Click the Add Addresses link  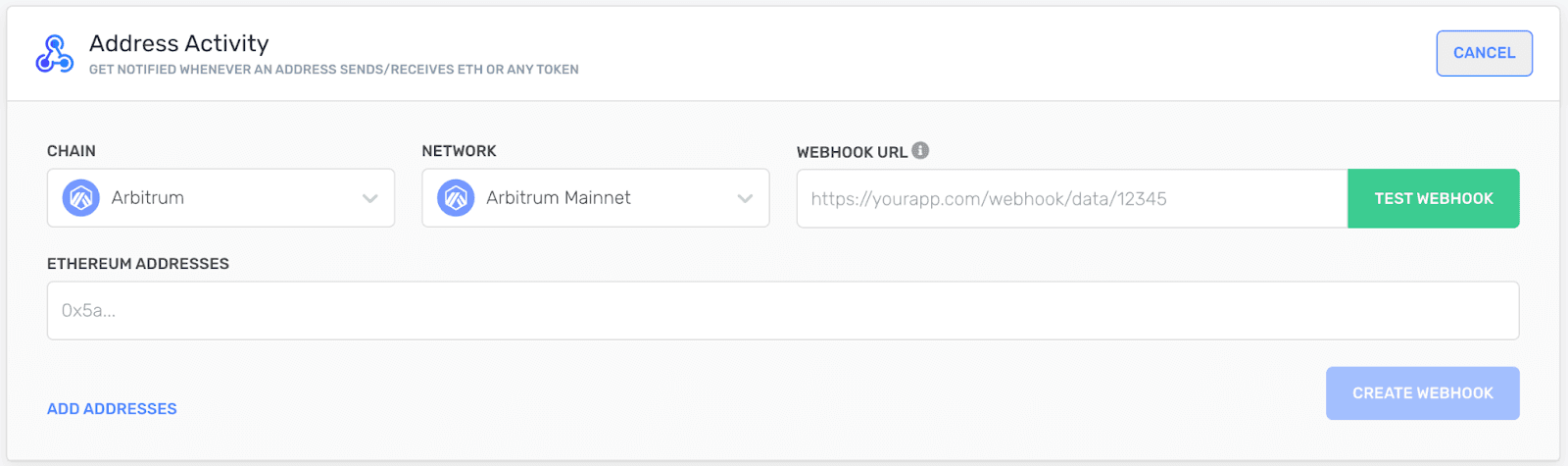pos(112,409)
